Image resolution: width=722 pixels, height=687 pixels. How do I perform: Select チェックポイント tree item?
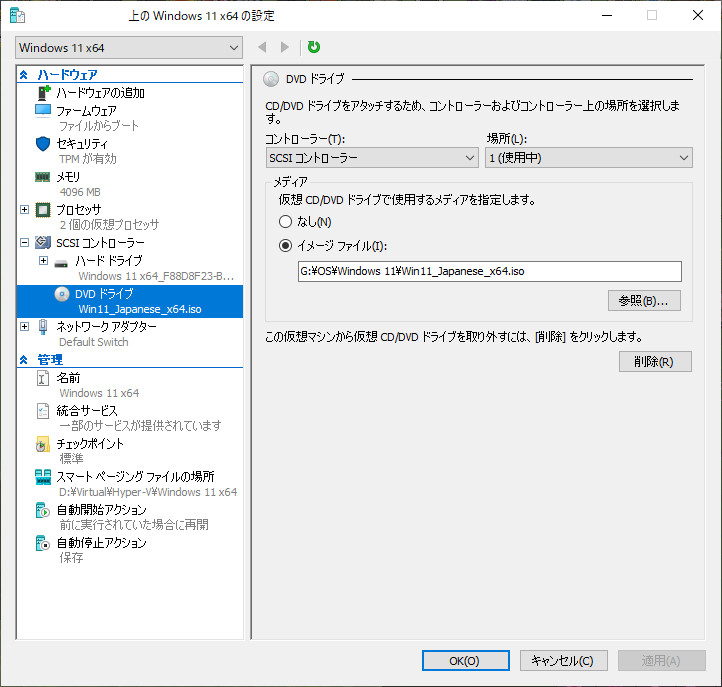(x=90, y=444)
